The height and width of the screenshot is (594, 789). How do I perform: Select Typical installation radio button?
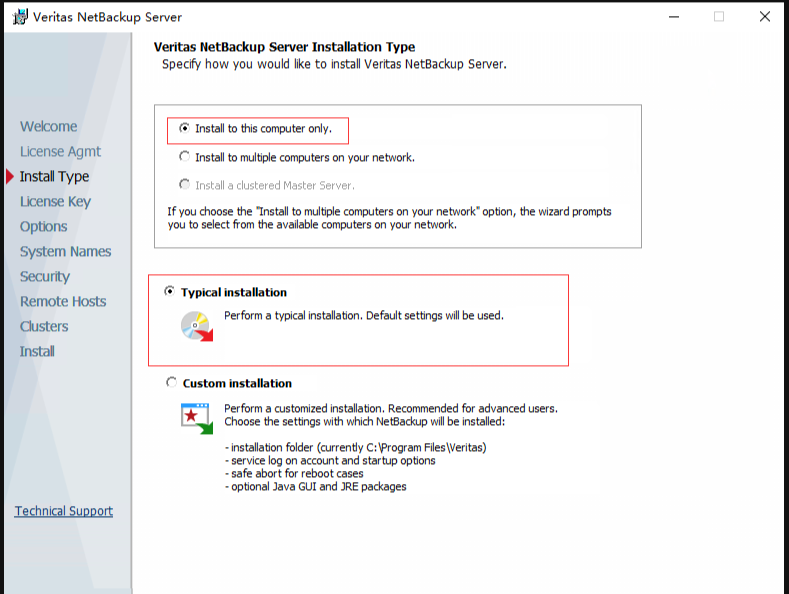point(170,291)
